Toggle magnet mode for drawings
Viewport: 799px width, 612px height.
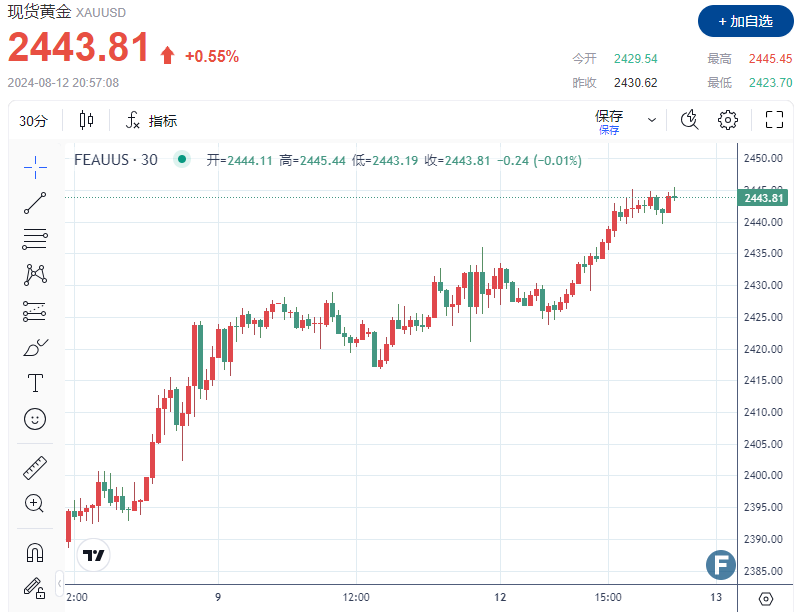[35, 551]
